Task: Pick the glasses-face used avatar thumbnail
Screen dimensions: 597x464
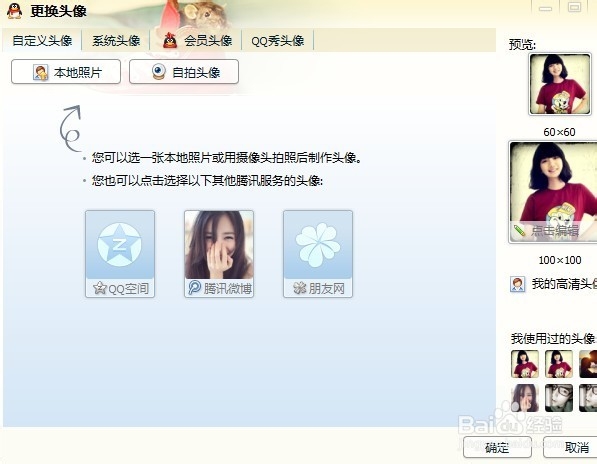Action: (559, 398)
